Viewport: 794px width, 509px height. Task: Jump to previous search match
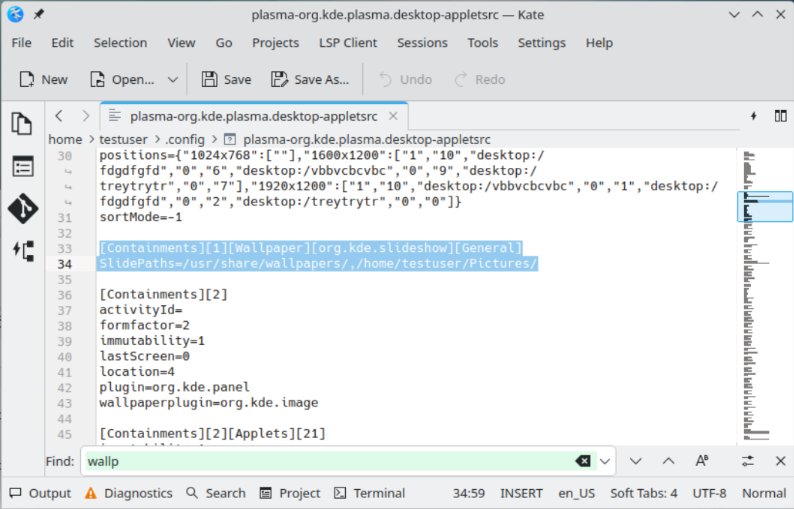click(668, 461)
